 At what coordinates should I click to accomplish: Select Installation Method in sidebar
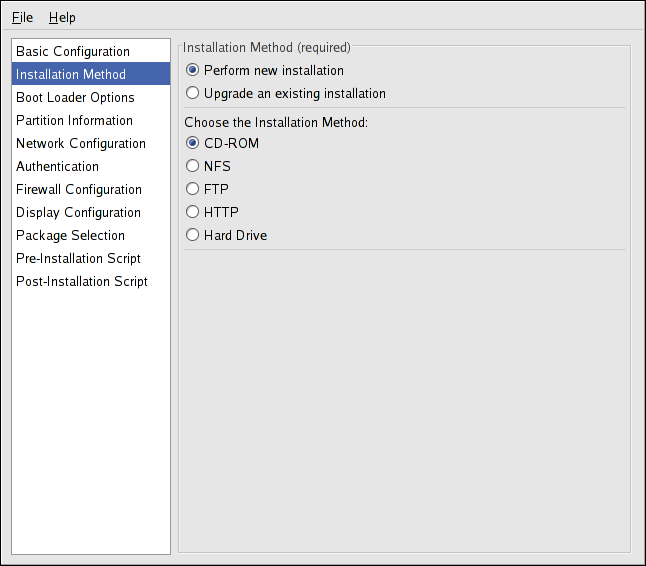pyautogui.click(x=71, y=74)
